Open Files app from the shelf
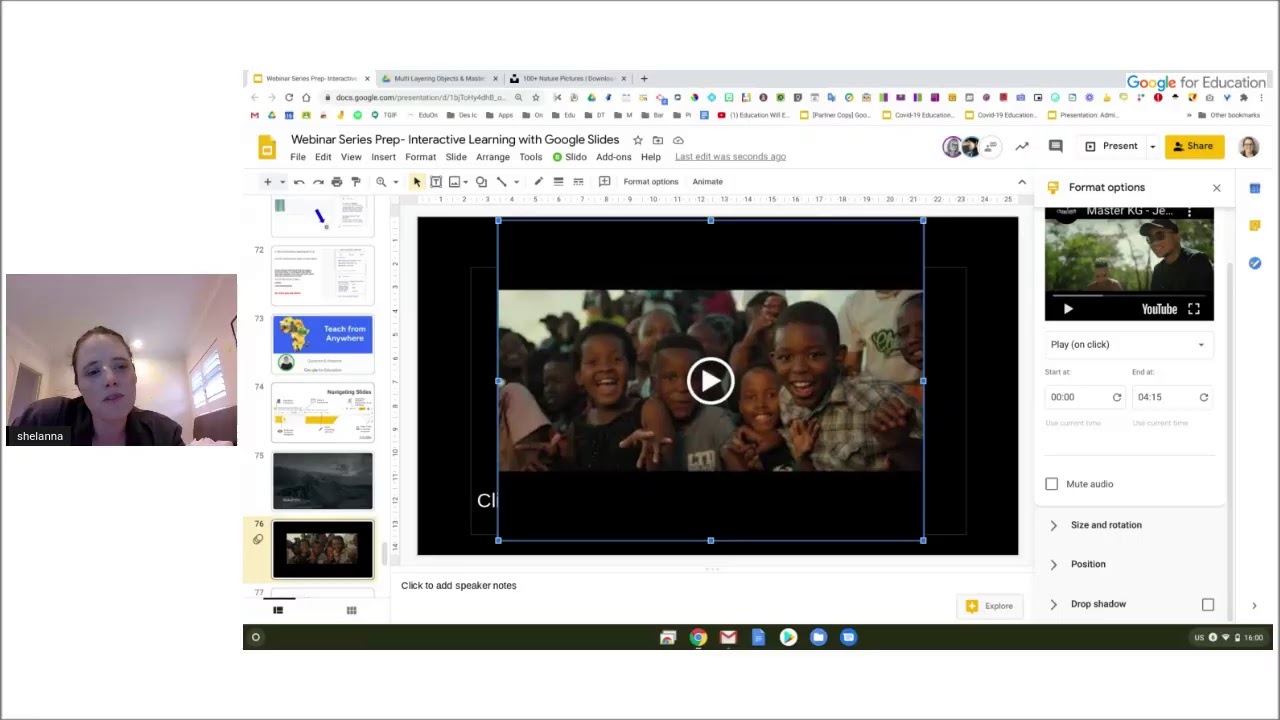 (818, 637)
